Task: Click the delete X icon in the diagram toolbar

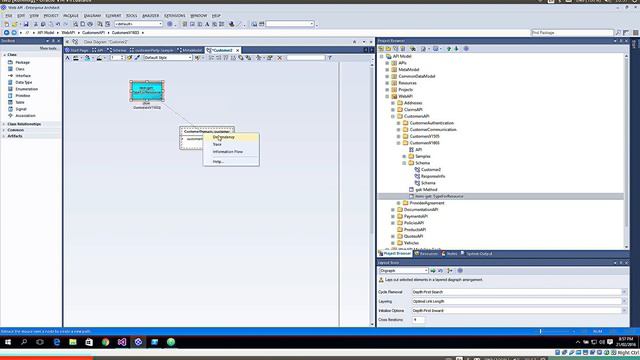Action: point(280,58)
